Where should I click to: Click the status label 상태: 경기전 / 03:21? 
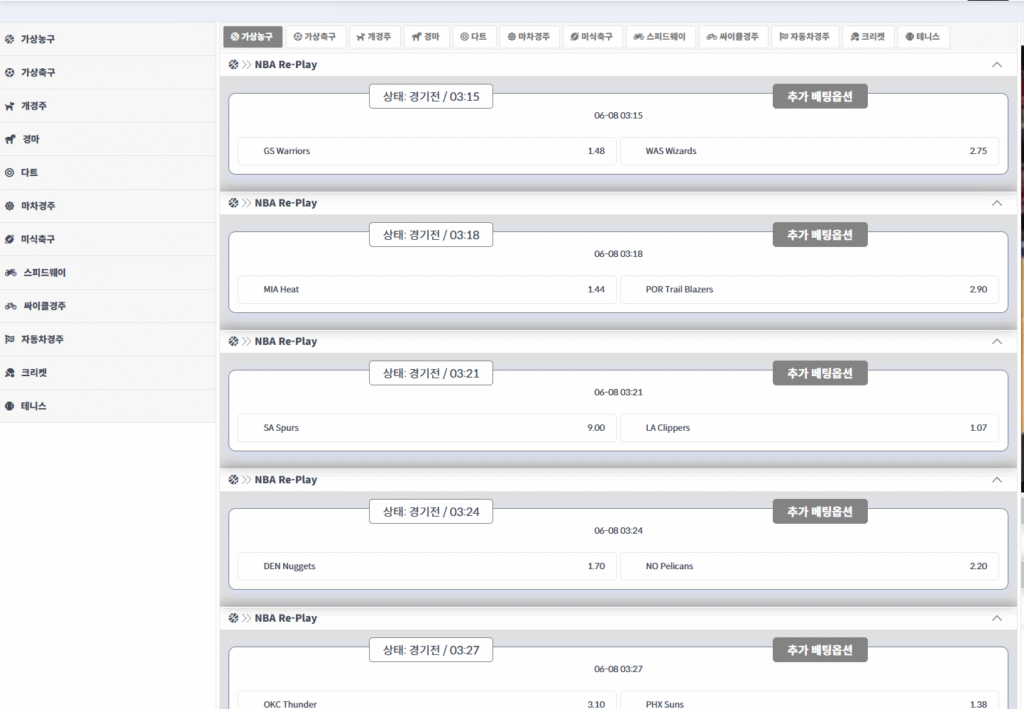(431, 373)
